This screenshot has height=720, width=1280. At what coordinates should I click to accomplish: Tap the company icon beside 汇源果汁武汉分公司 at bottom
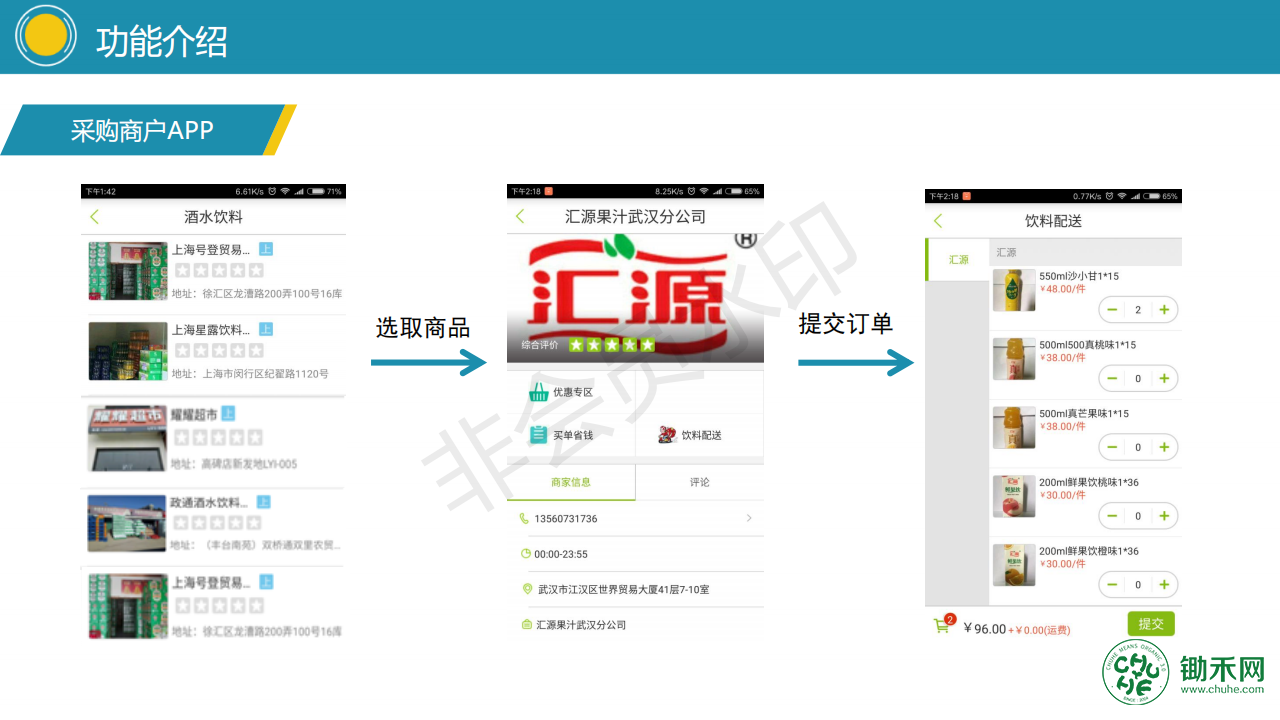click(x=526, y=625)
